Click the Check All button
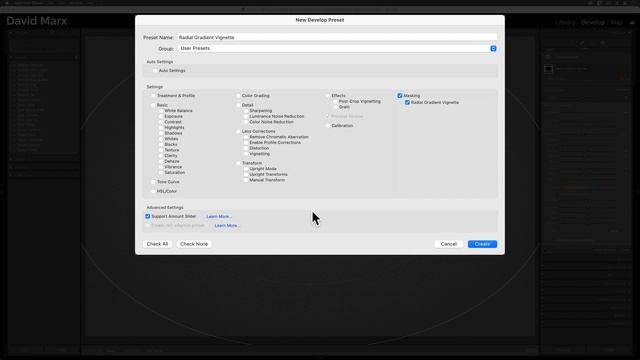This screenshot has height=360, width=640. [x=157, y=244]
